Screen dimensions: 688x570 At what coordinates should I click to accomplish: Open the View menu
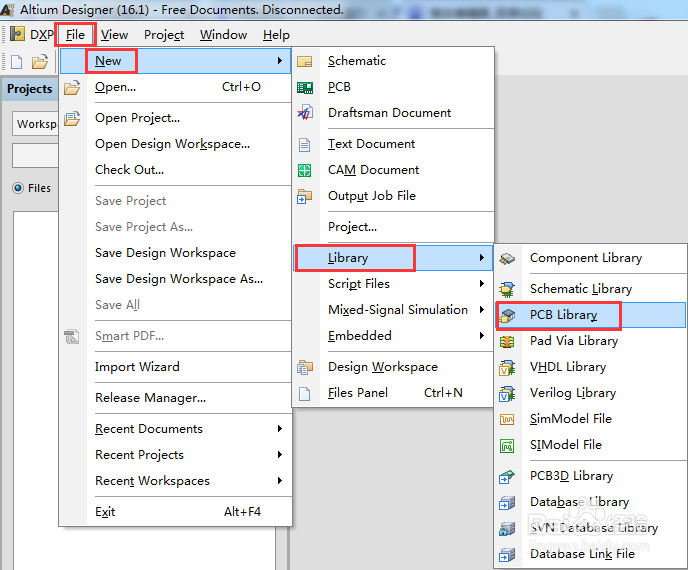pyautogui.click(x=114, y=35)
